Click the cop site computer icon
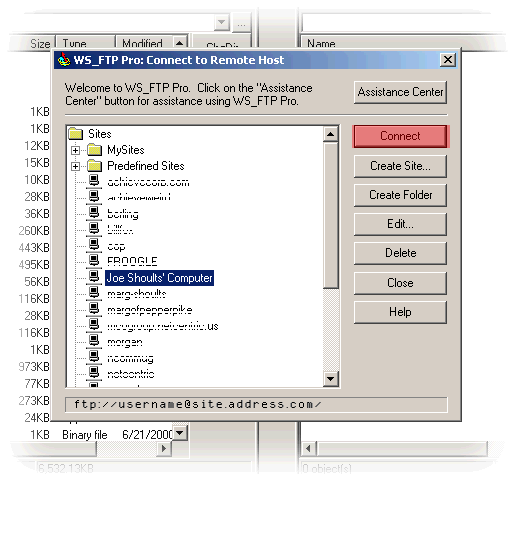Screen dimensions: 517x550 pyautogui.click(x=94, y=244)
